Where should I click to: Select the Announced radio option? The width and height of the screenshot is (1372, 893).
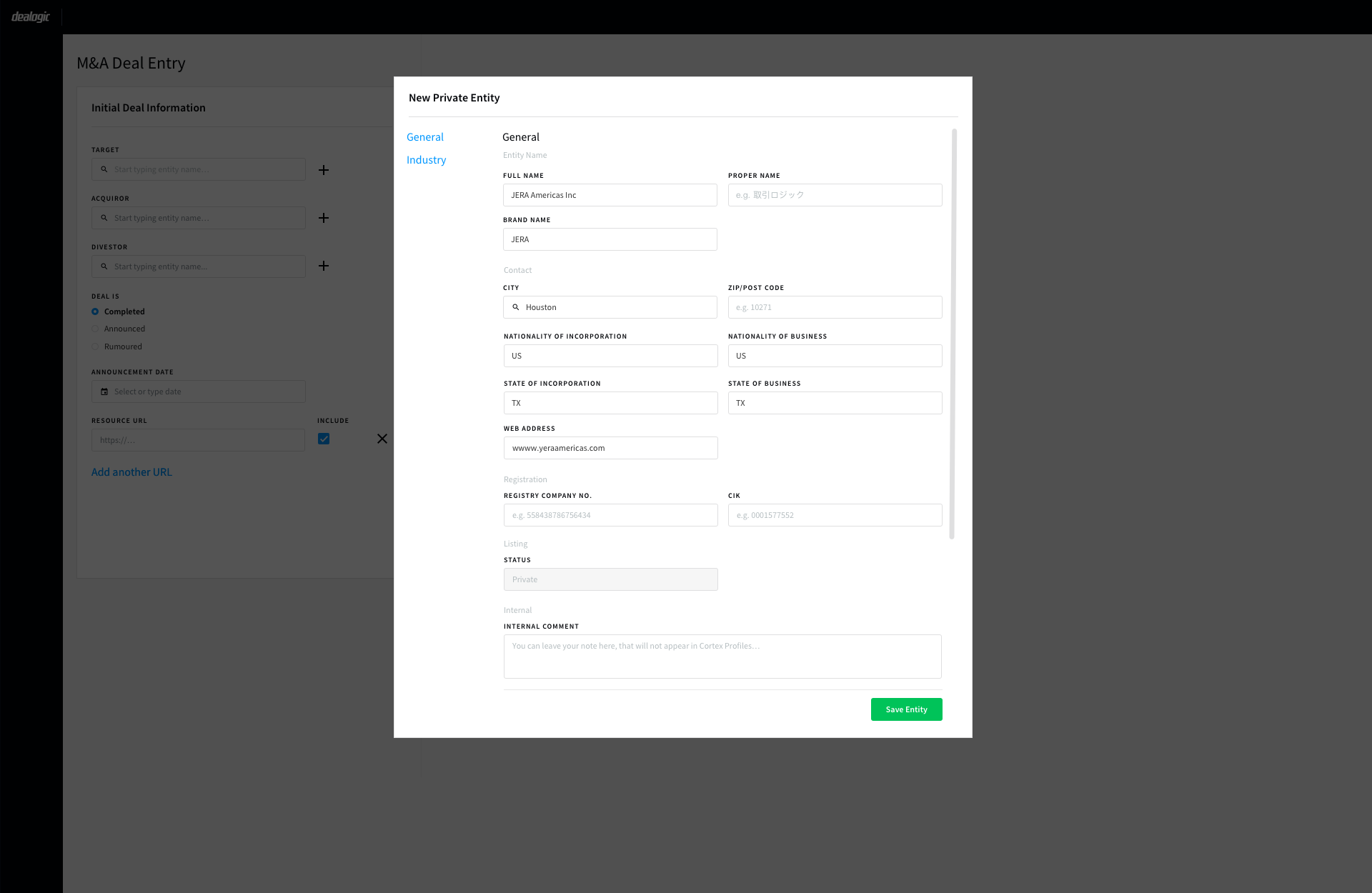tap(95, 329)
